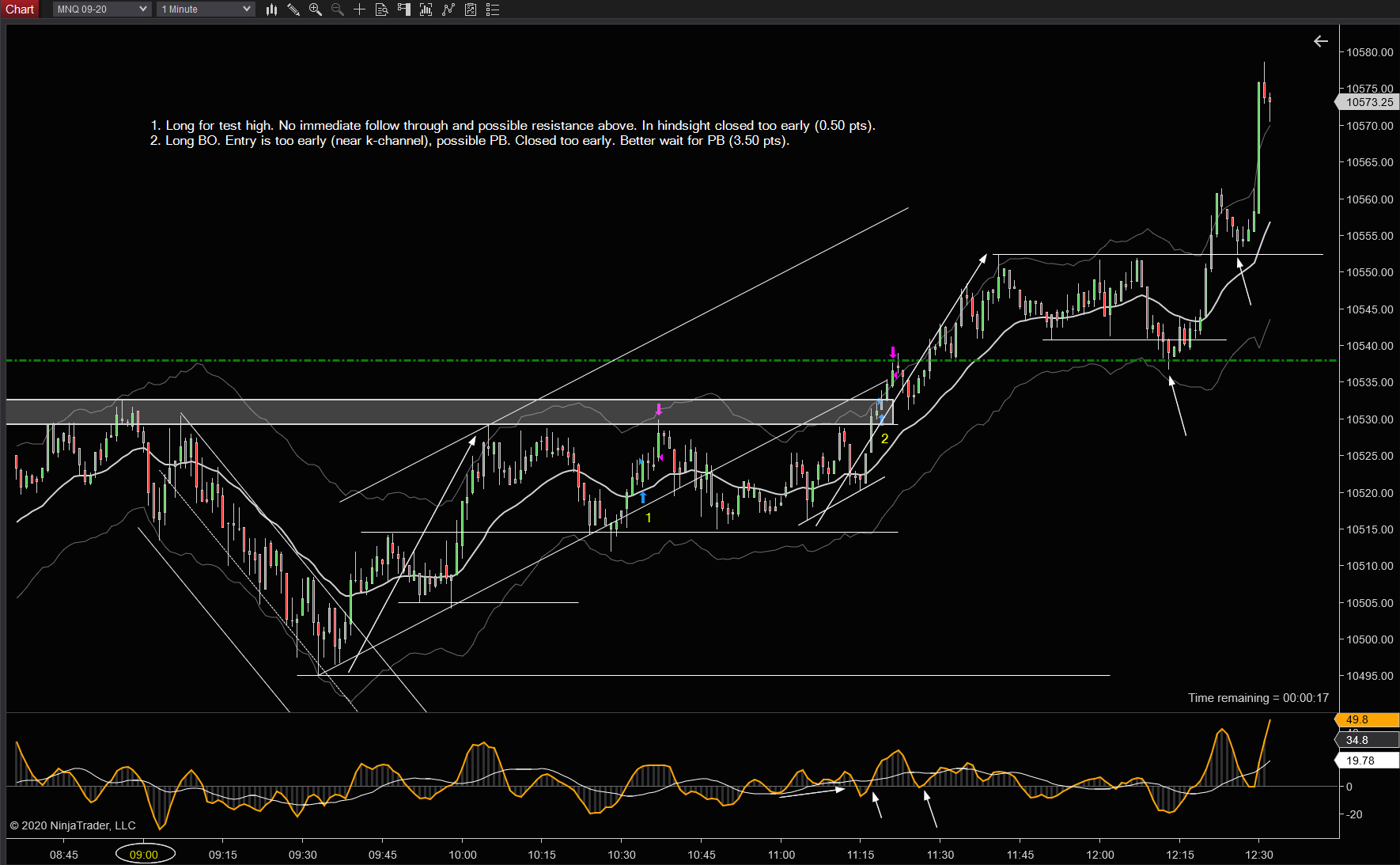Screen dimensions: 1400x865
Task: Click the 11:15 time axis label
Action: click(x=861, y=855)
